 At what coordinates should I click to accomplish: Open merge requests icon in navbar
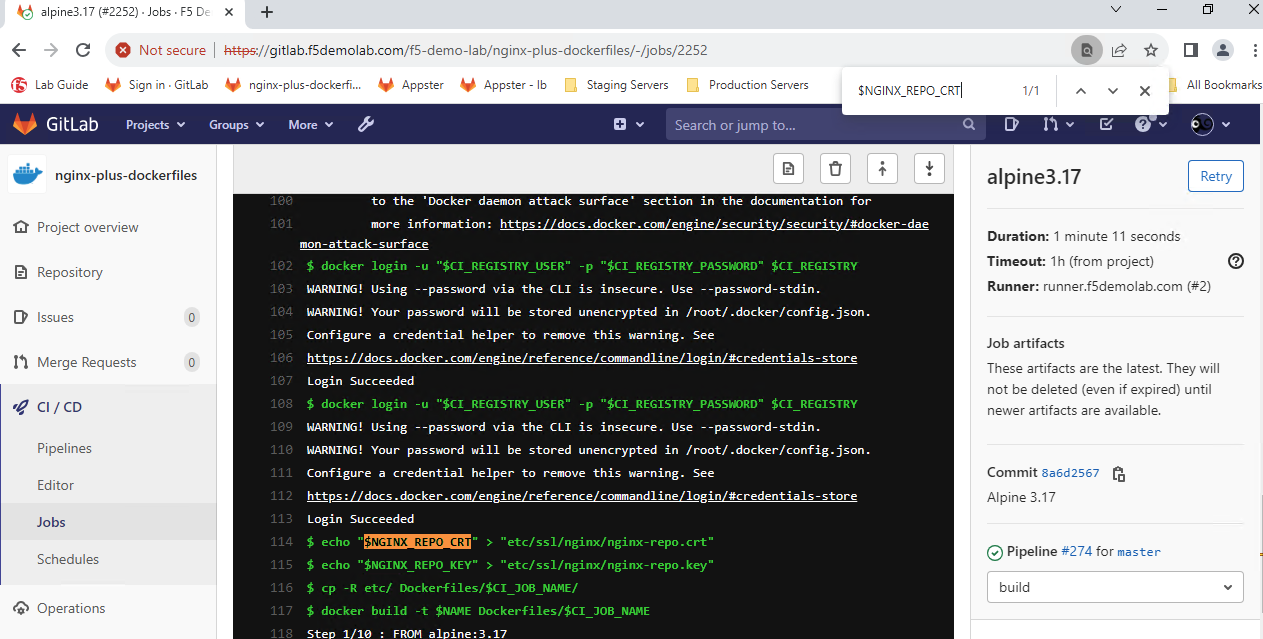tap(1058, 124)
